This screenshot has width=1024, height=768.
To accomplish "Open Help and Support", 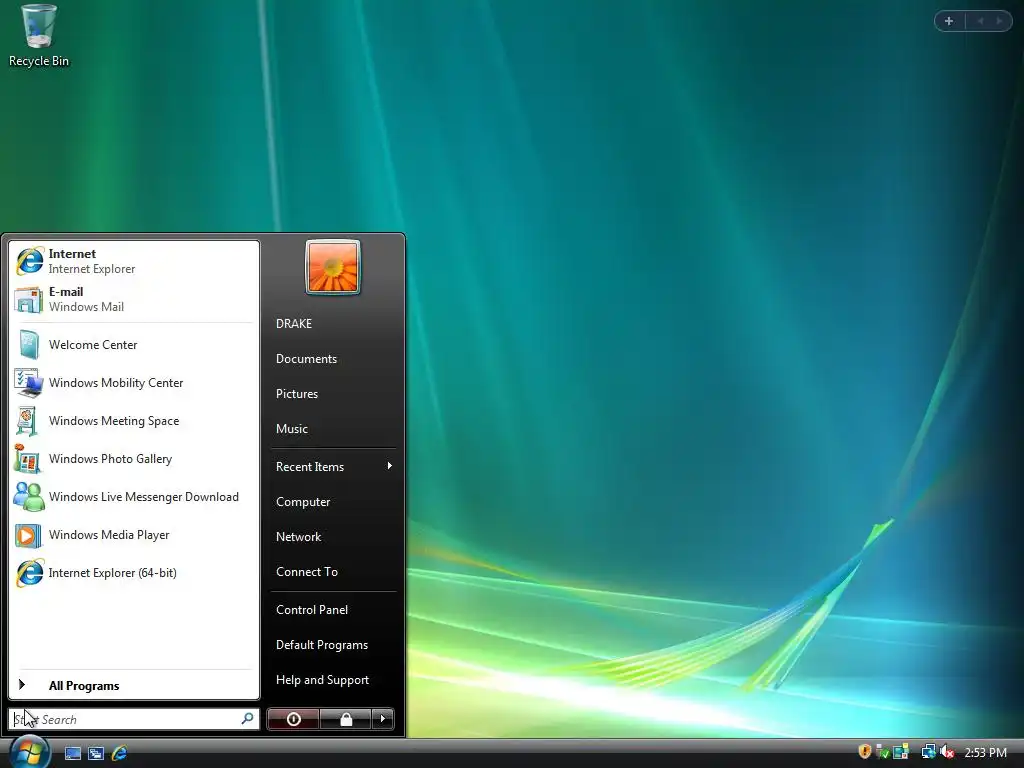I will [333, 680].
